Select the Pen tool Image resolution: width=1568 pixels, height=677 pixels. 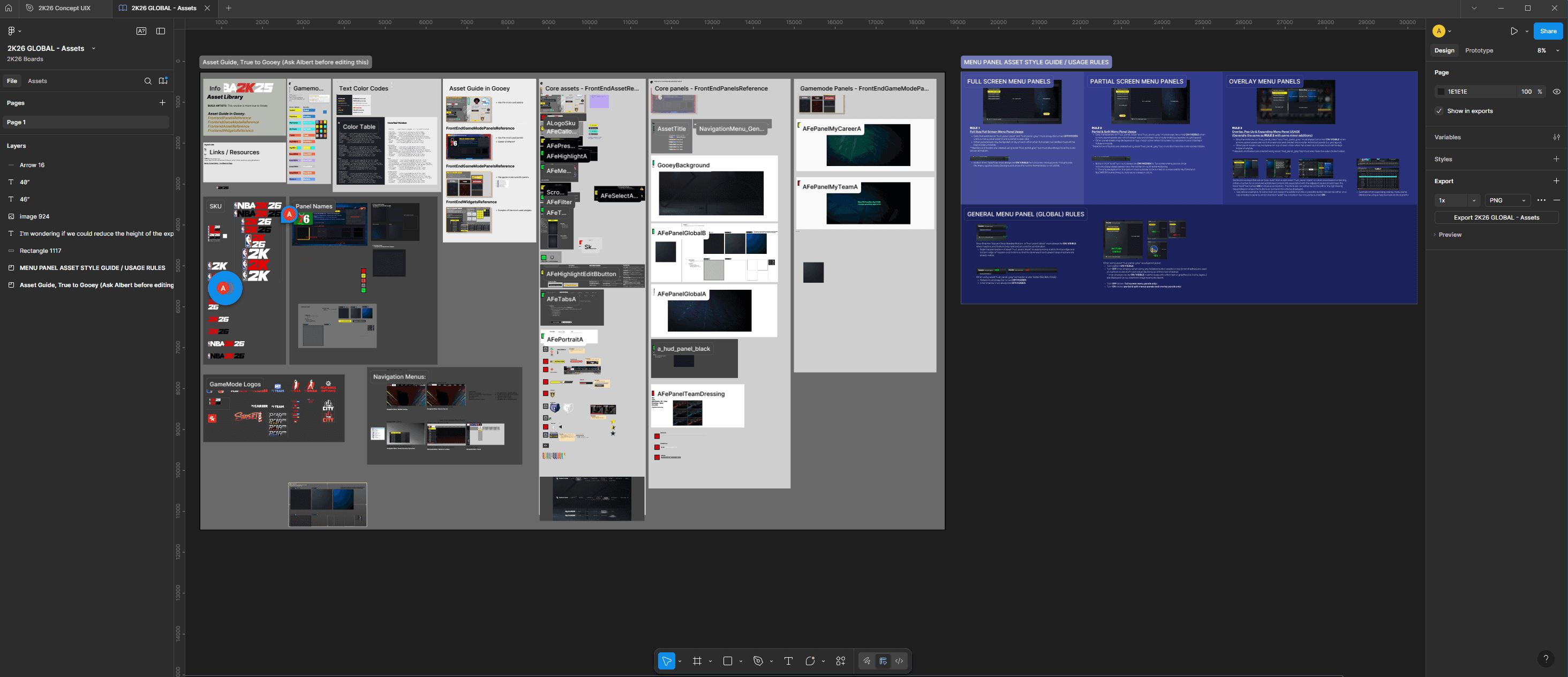point(758,661)
